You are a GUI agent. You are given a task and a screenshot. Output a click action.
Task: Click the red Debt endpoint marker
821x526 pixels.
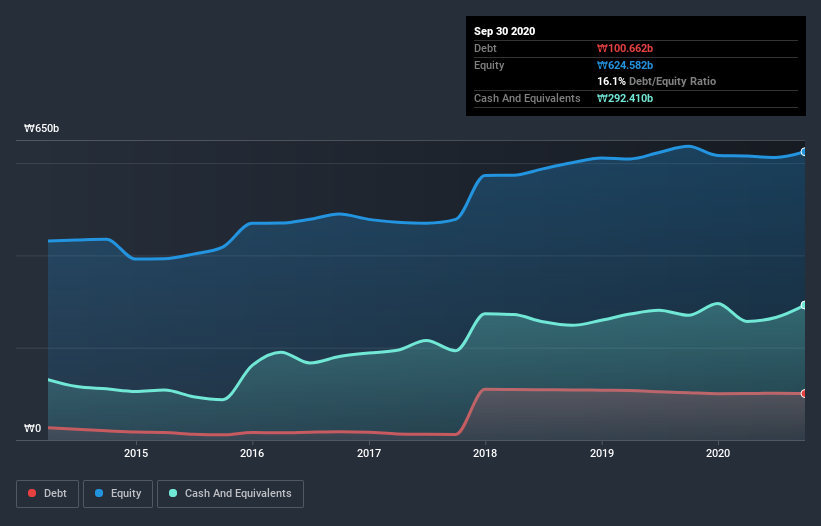804,394
